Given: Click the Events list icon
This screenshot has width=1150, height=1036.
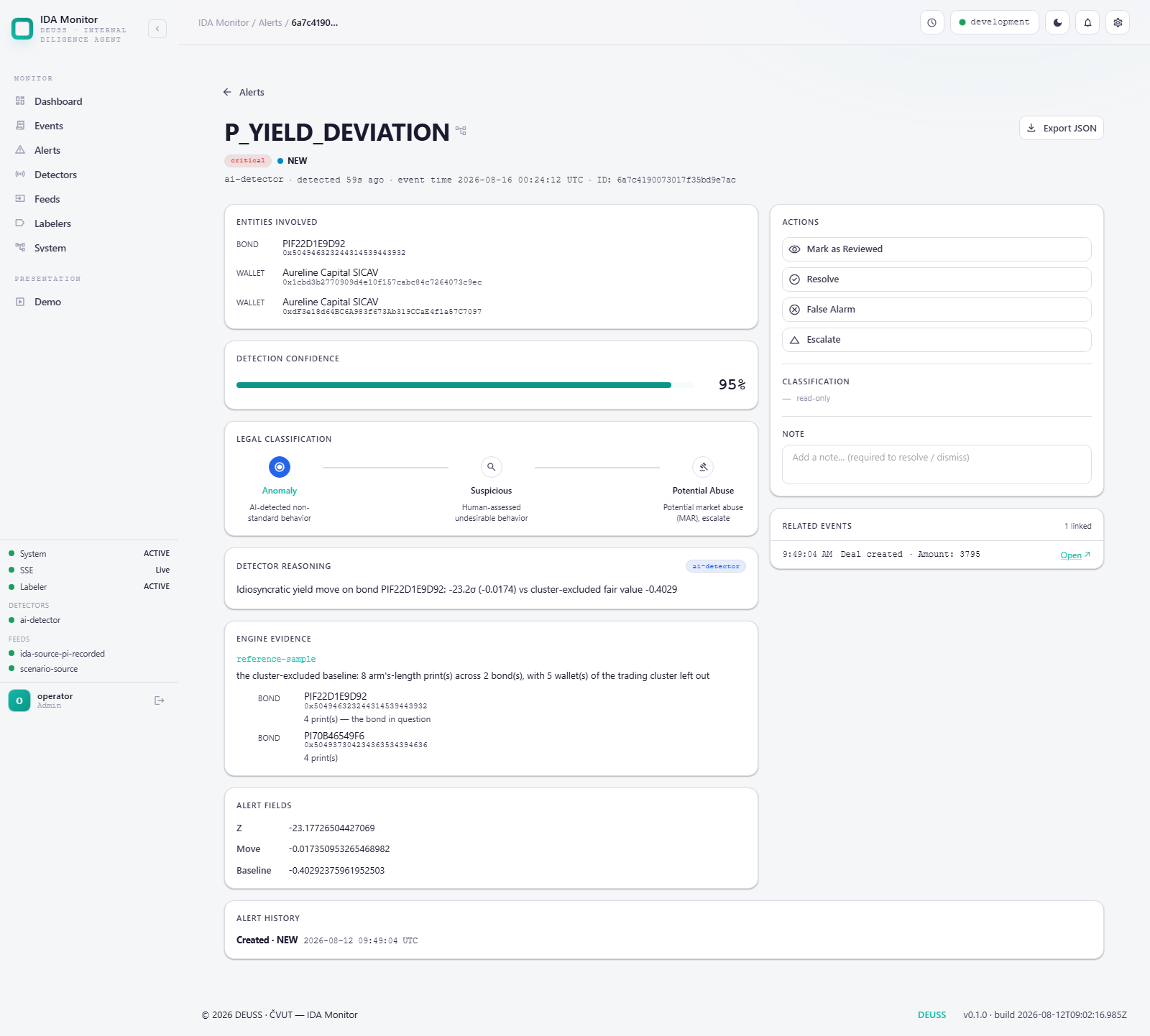Looking at the screenshot, I should [20, 126].
